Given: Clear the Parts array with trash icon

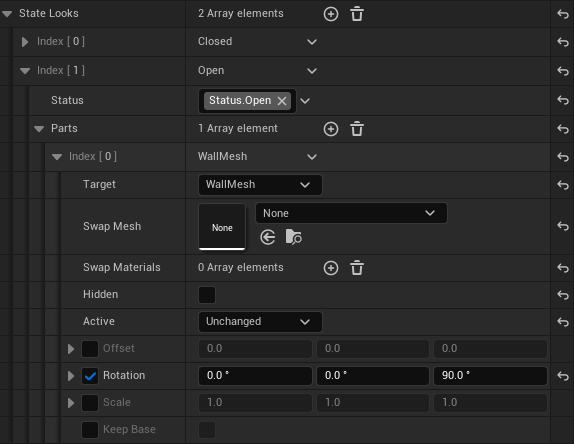Looking at the screenshot, I should pyautogui.click(x=357, y=129).
